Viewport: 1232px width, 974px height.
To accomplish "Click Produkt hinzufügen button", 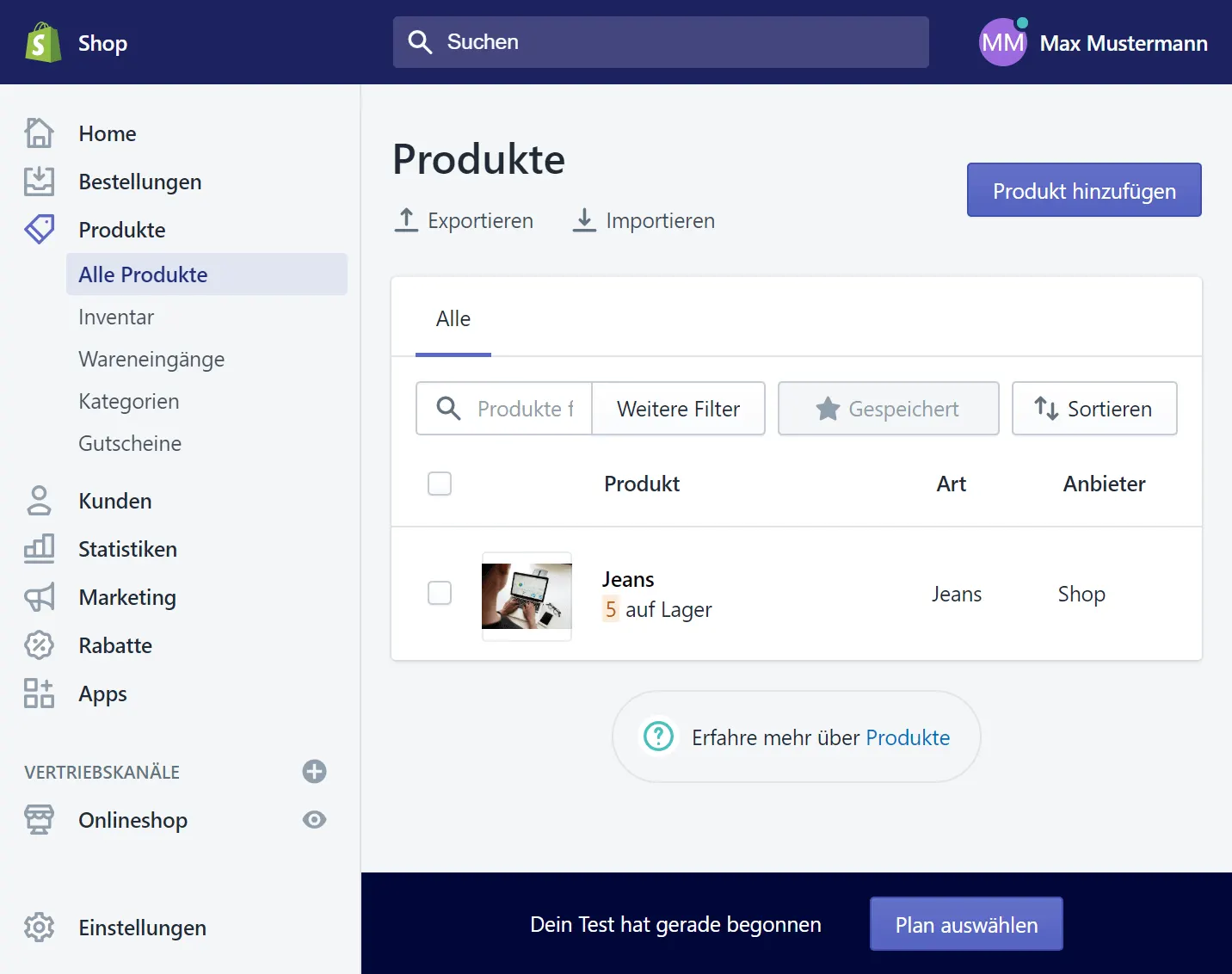I will click(1084, 190).
